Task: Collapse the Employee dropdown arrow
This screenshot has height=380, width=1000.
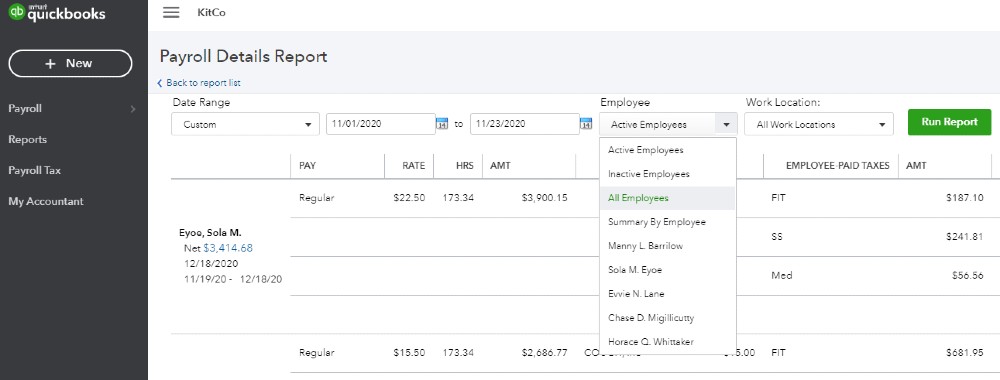Action: [726, 124]
